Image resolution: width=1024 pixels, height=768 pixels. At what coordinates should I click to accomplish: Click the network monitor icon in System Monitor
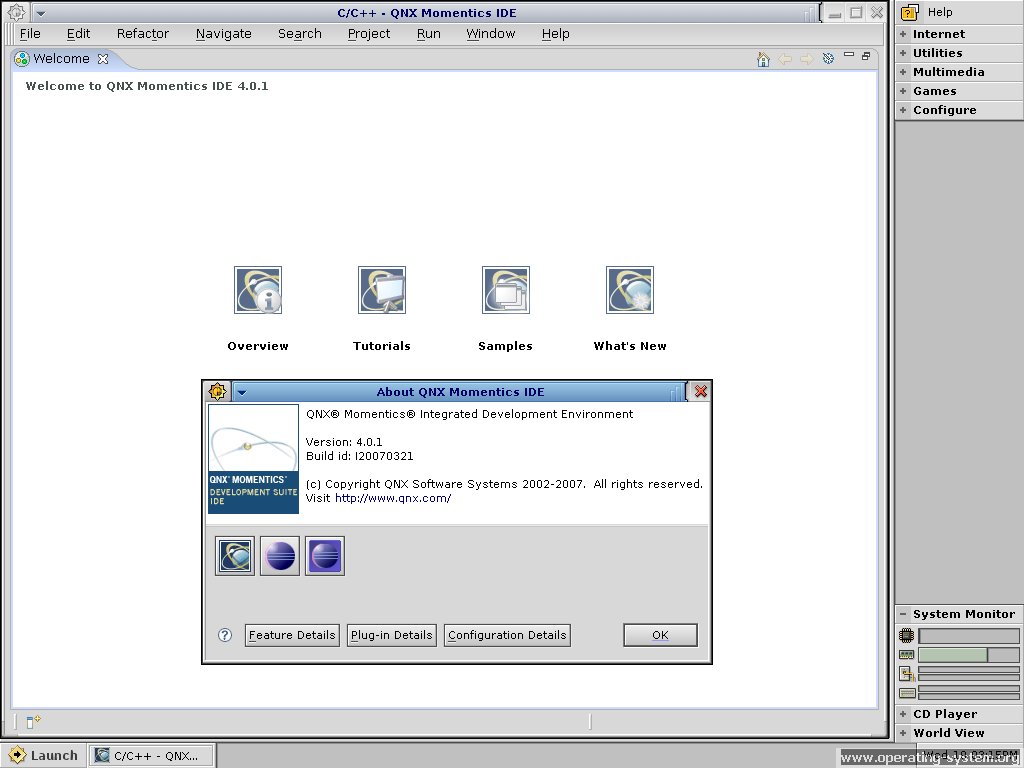pyautogui.click(x=906, y=674)
